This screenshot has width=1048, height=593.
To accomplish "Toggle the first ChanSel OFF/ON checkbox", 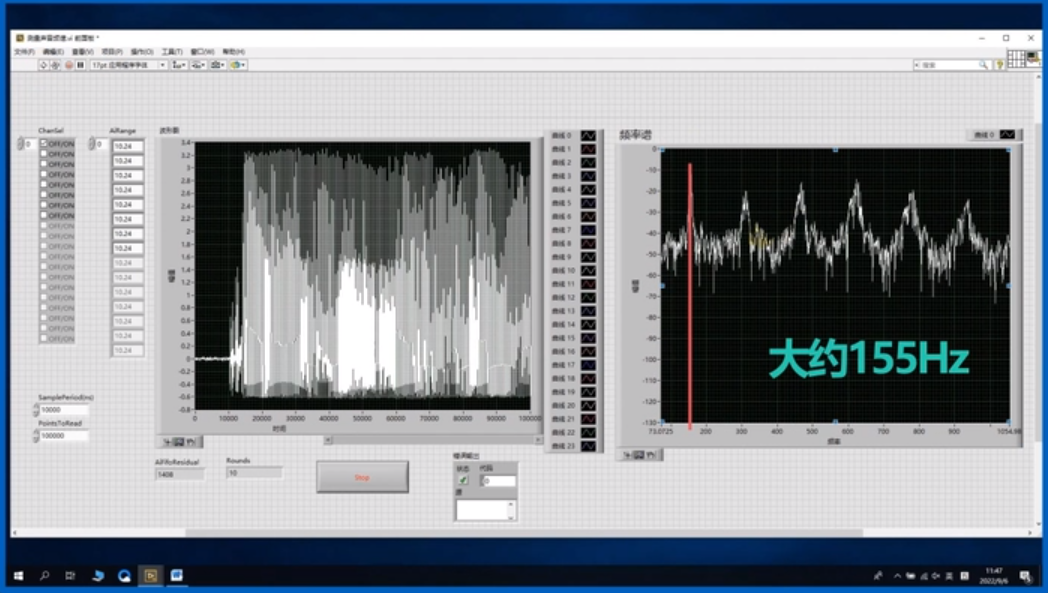I will click(44, 143).
